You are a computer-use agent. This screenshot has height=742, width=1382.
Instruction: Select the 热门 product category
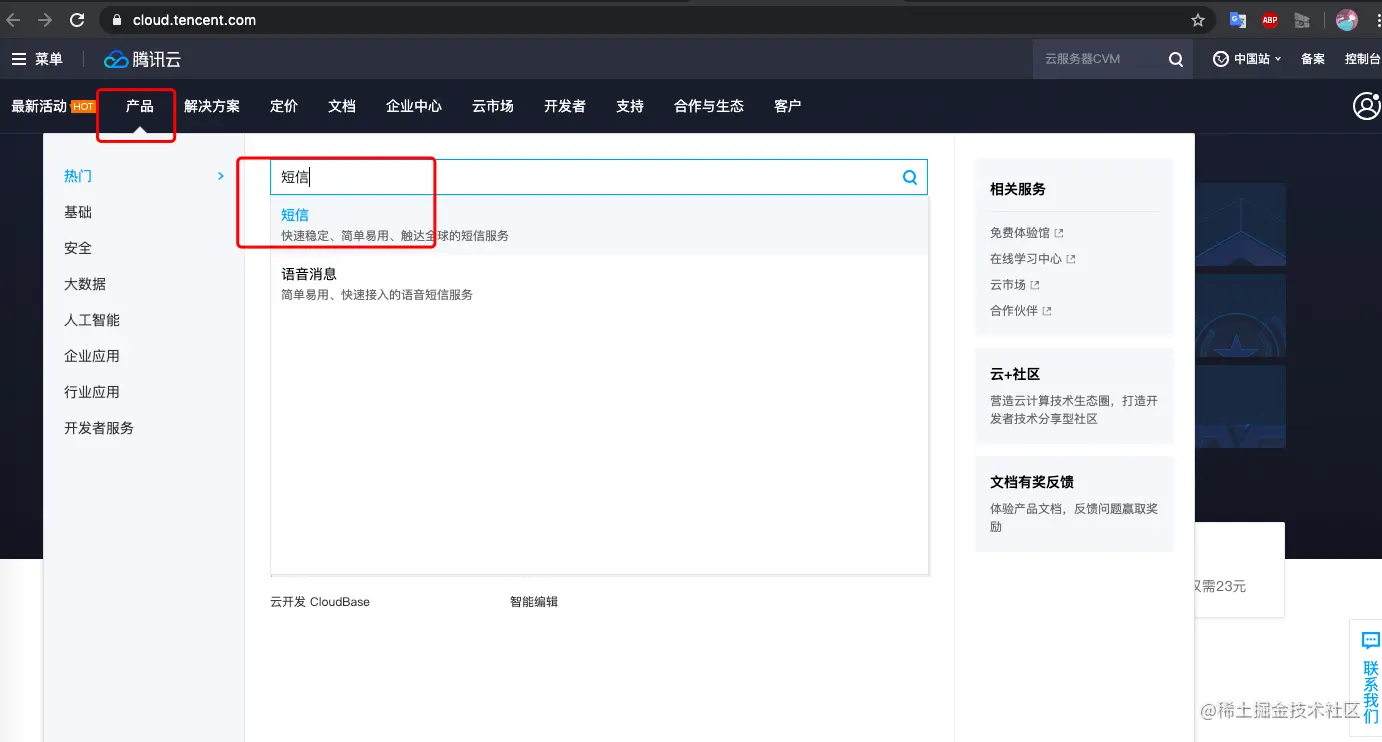(x=78, y=176)
